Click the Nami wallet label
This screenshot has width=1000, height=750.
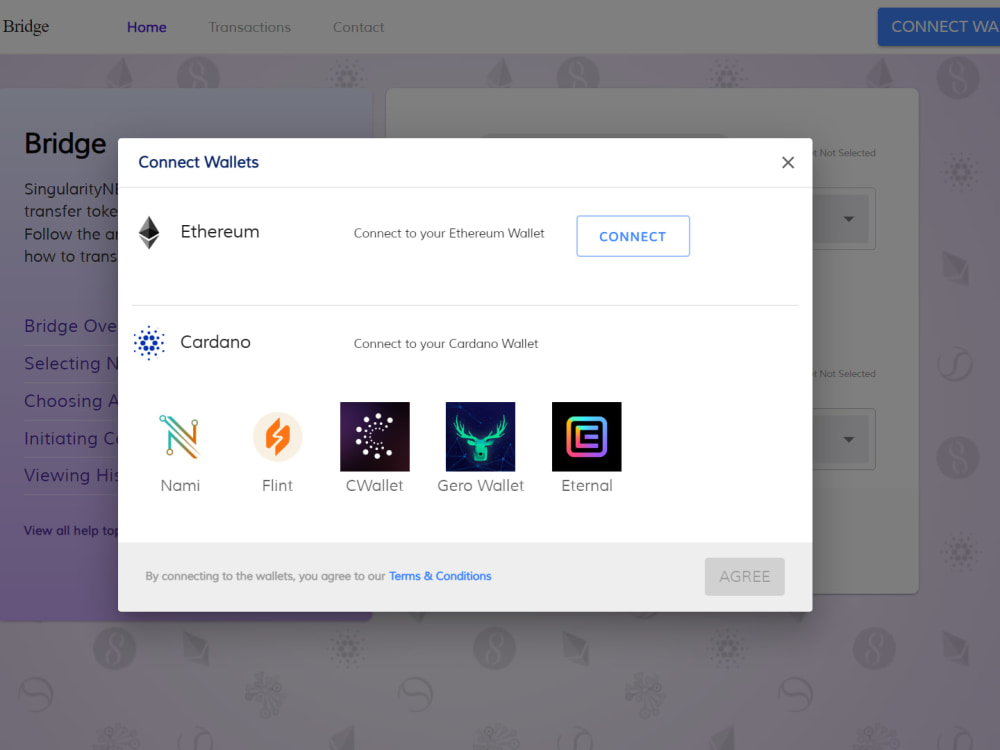point(180,486)
